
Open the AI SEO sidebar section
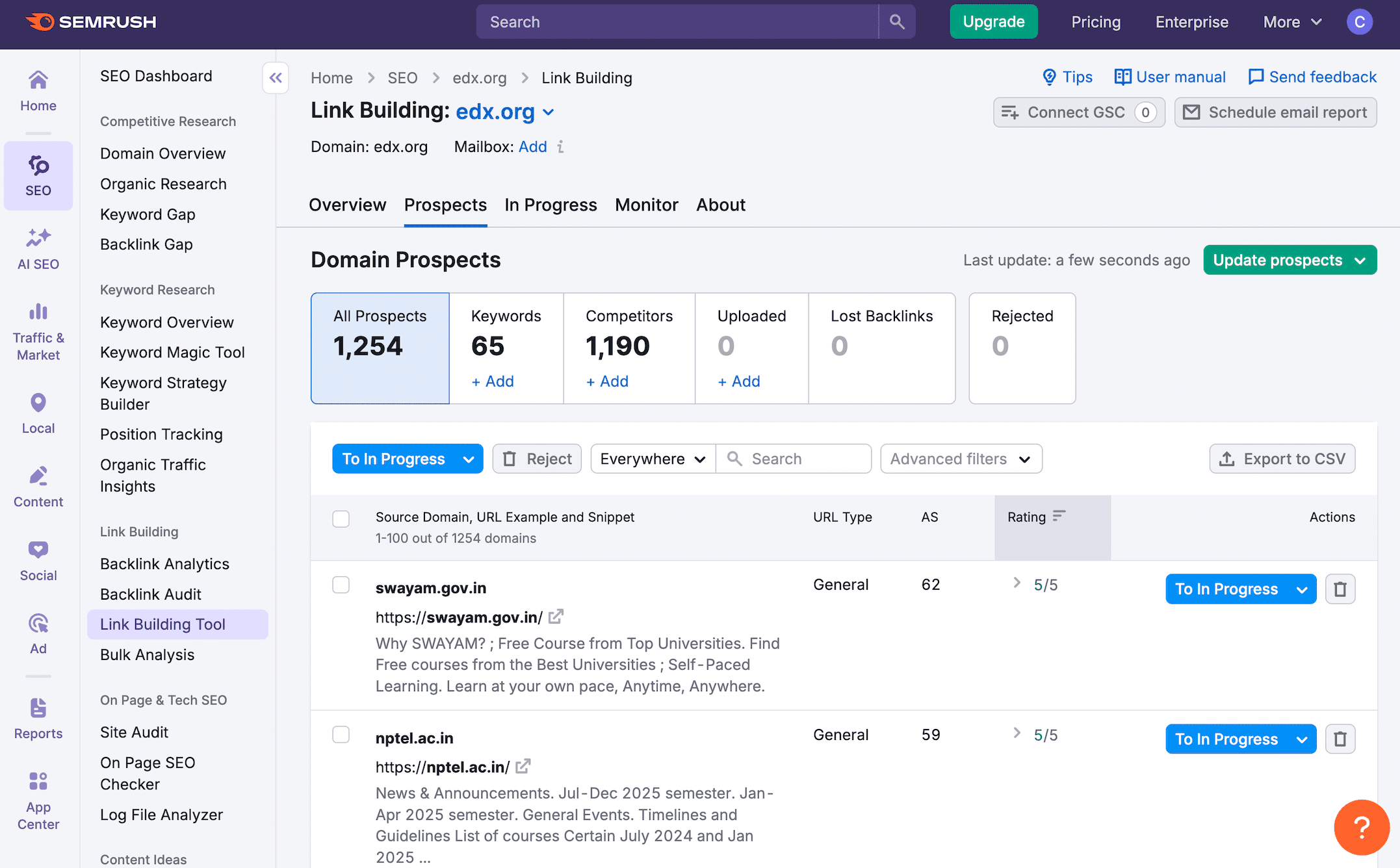(38, 248)
